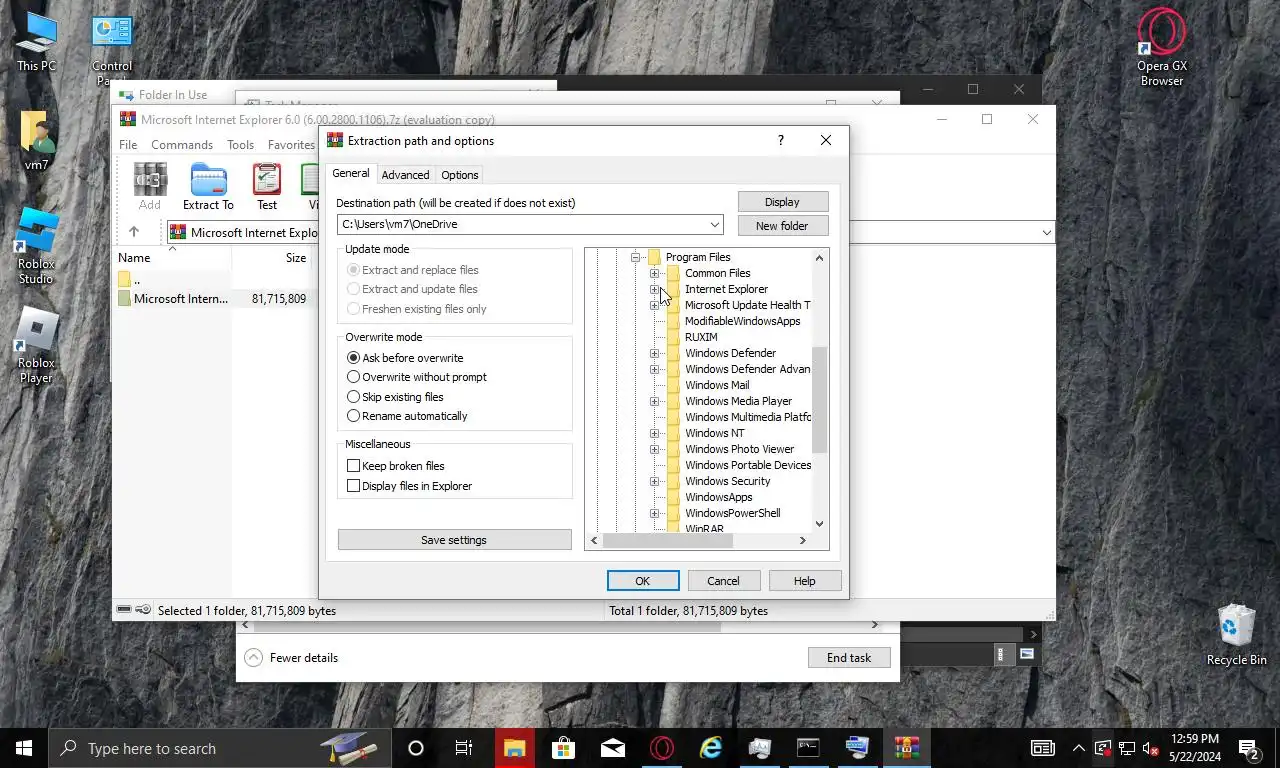Show hidden system tray icons chevron
This screenshot has width=1280, height=768.
(x=1078, y=748)
